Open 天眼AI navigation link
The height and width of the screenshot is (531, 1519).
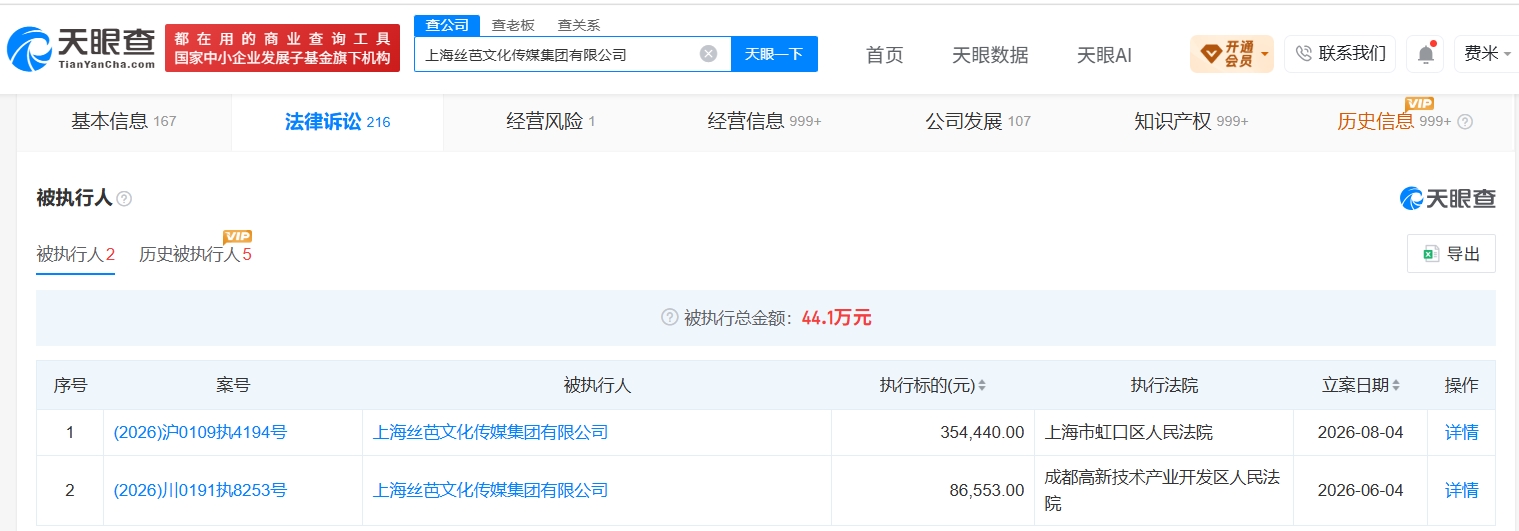coord(1104,55)
